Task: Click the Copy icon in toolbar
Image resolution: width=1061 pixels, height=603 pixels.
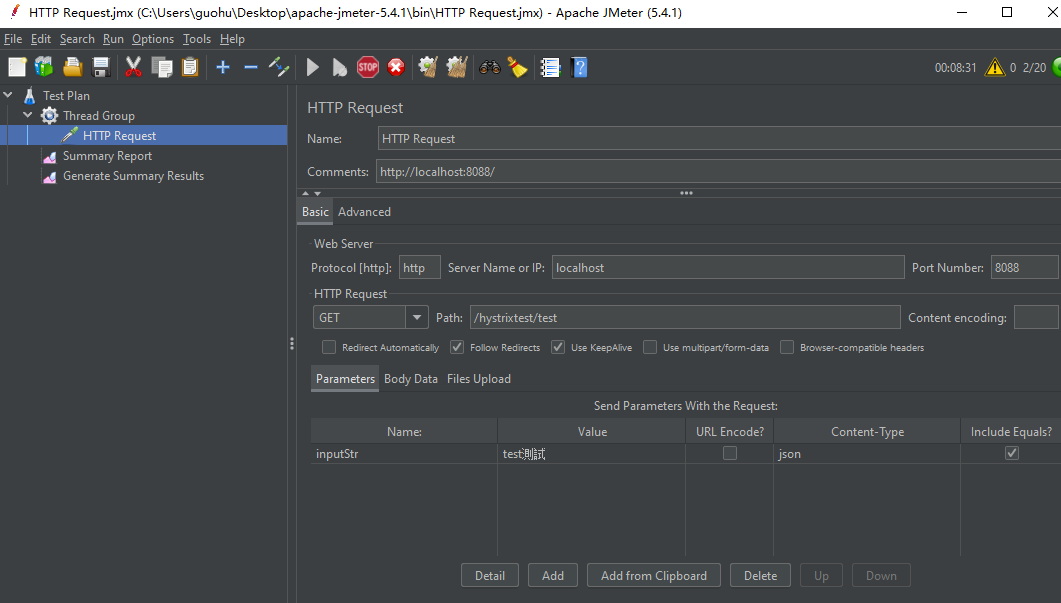Action: point(162,67)
